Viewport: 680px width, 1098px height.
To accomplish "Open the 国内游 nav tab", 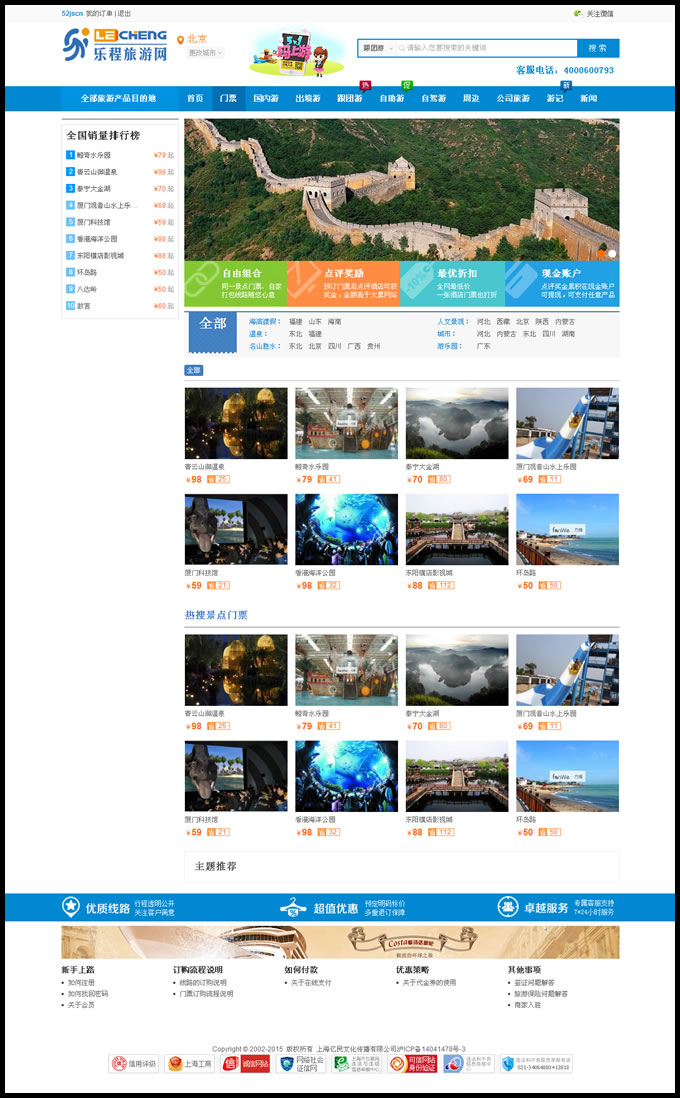I will pyautogui.click(x=266, y=98).
